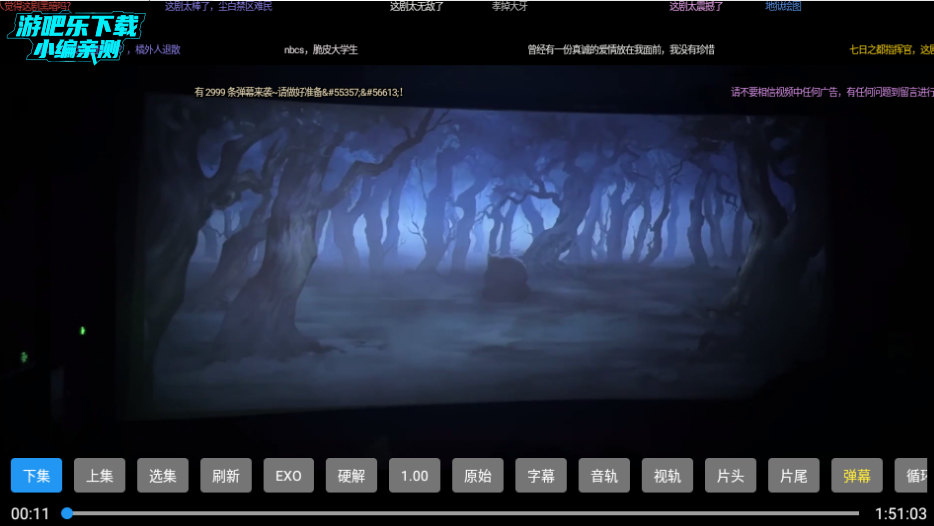Image resolution: width=934 pixels, height=526 pixels.
Task: Click the comment beginning "曾经有一份真诚的爱情"
Action: [621, 49]
